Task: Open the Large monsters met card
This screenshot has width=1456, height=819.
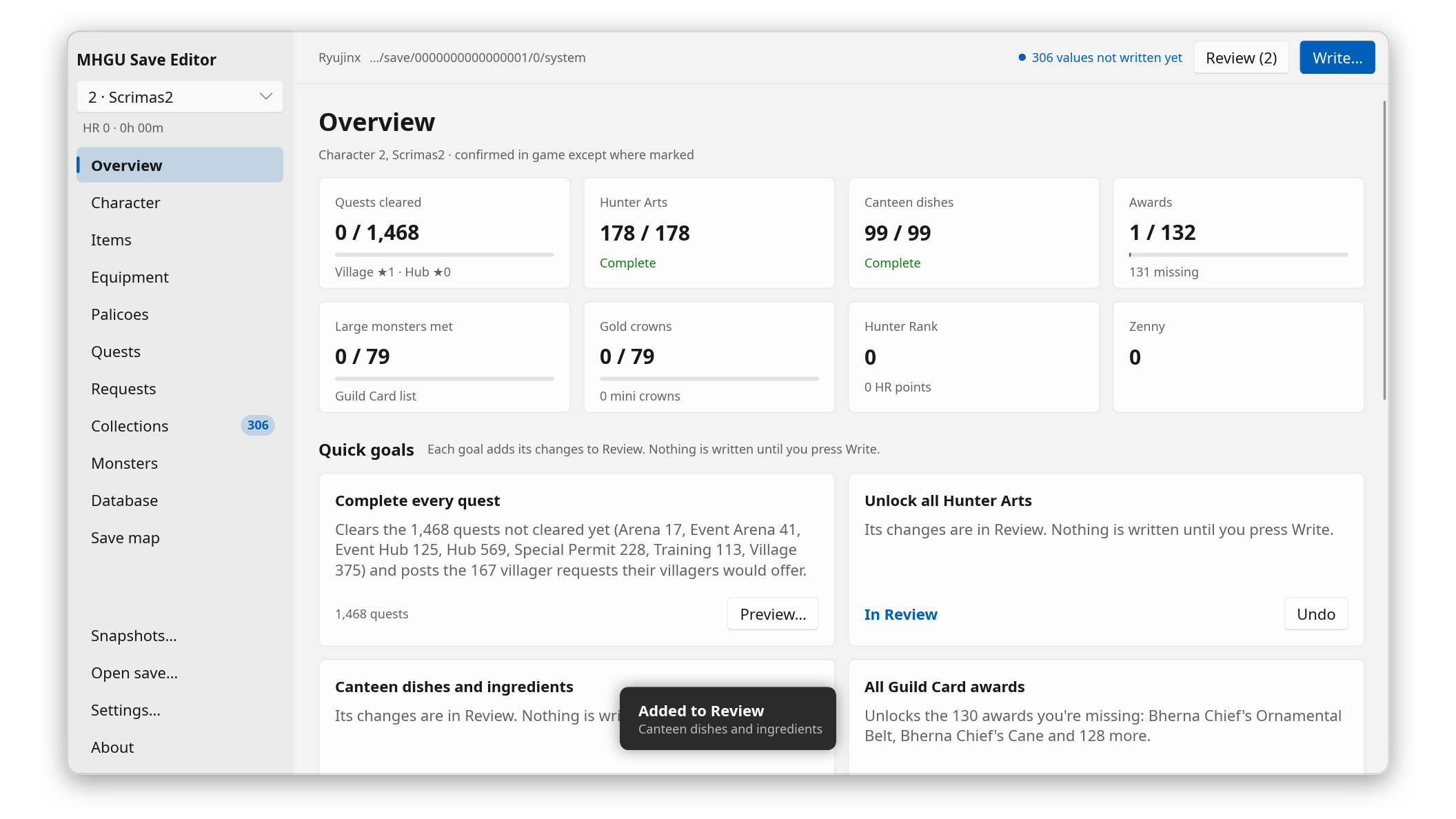Action: (445, 357)
